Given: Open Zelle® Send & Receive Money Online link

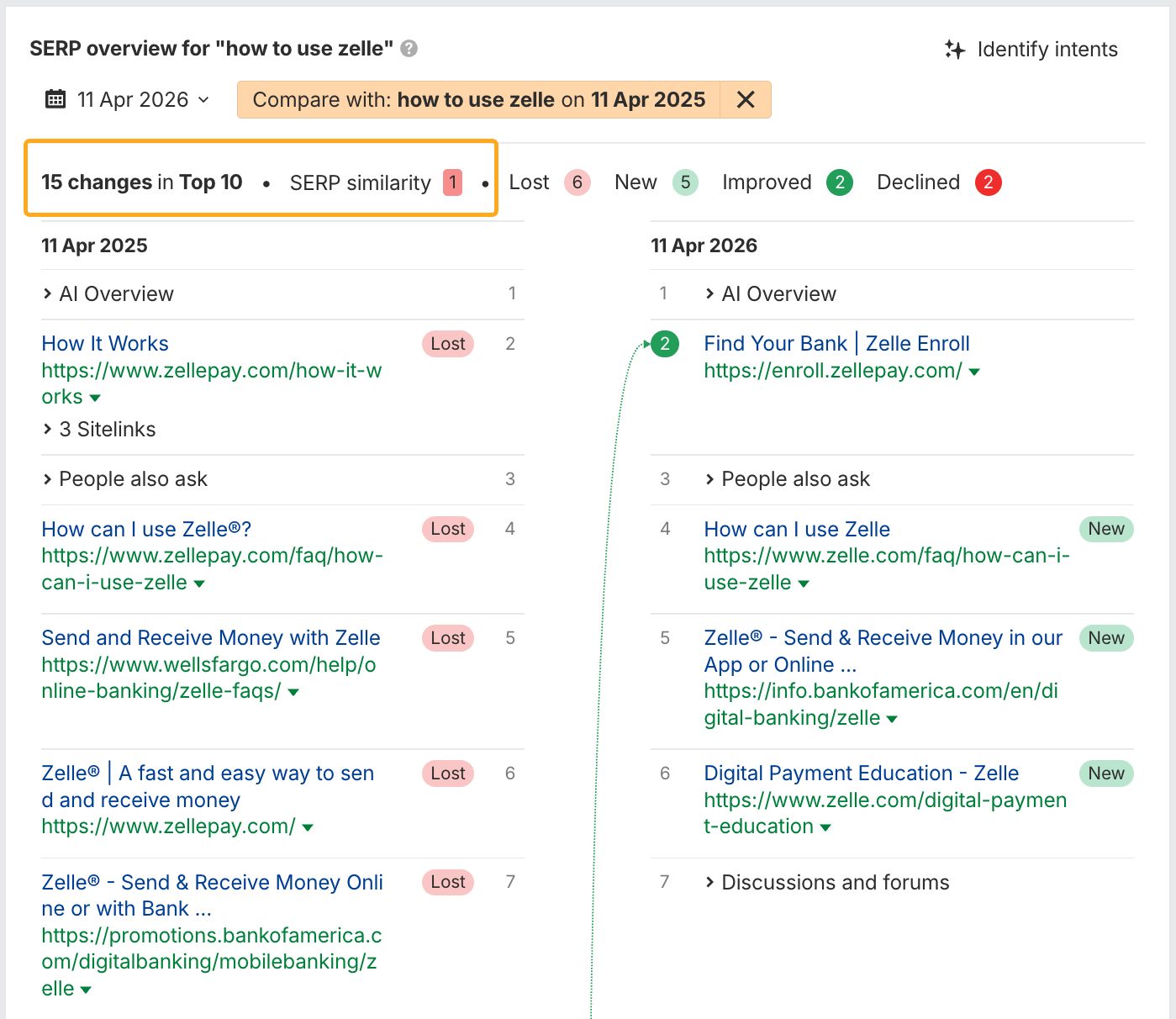Looking at the screenshot, I should click(212, 895).
